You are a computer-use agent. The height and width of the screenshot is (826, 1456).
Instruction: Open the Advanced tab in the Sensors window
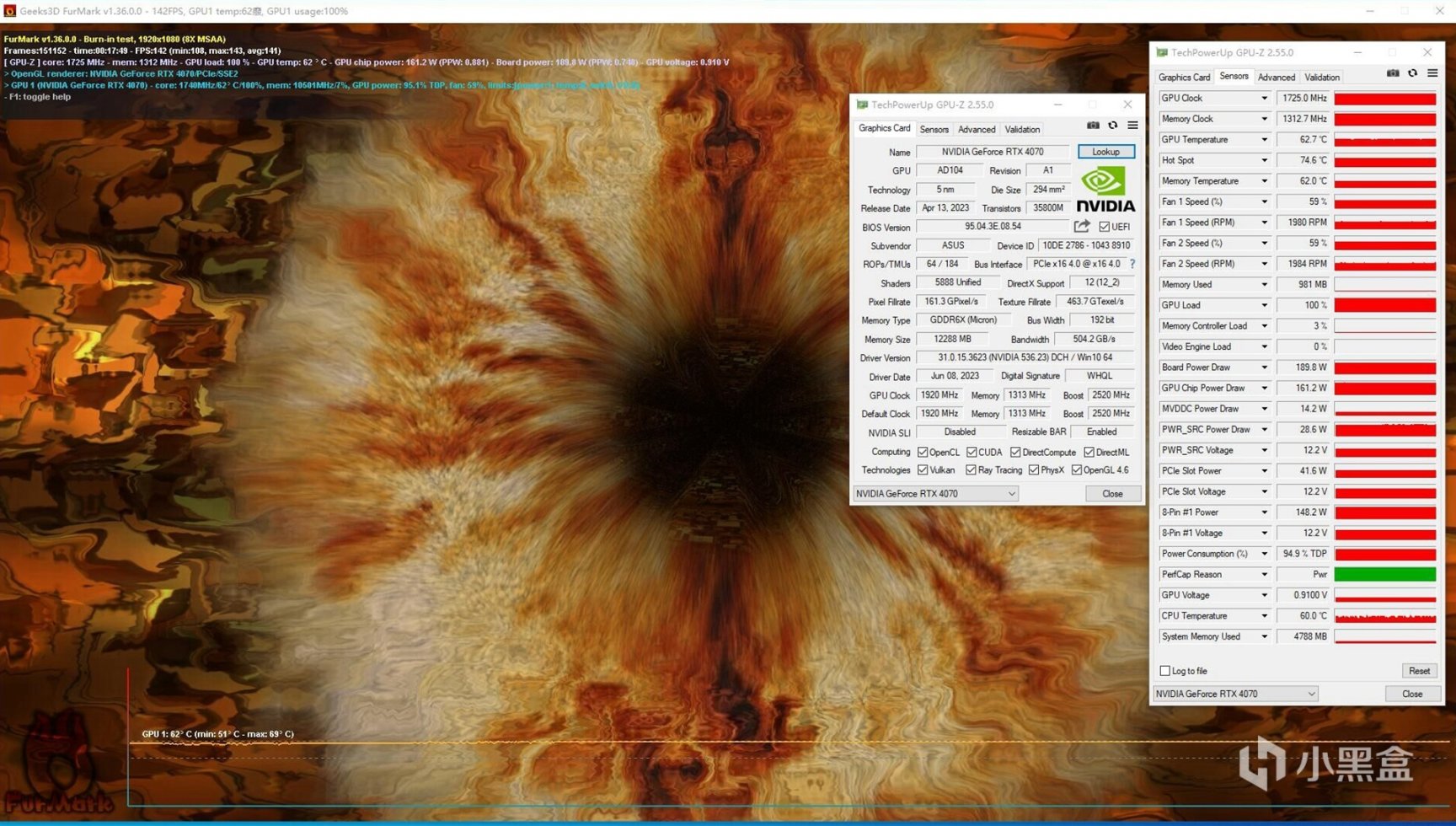[x=1277, y=78]
